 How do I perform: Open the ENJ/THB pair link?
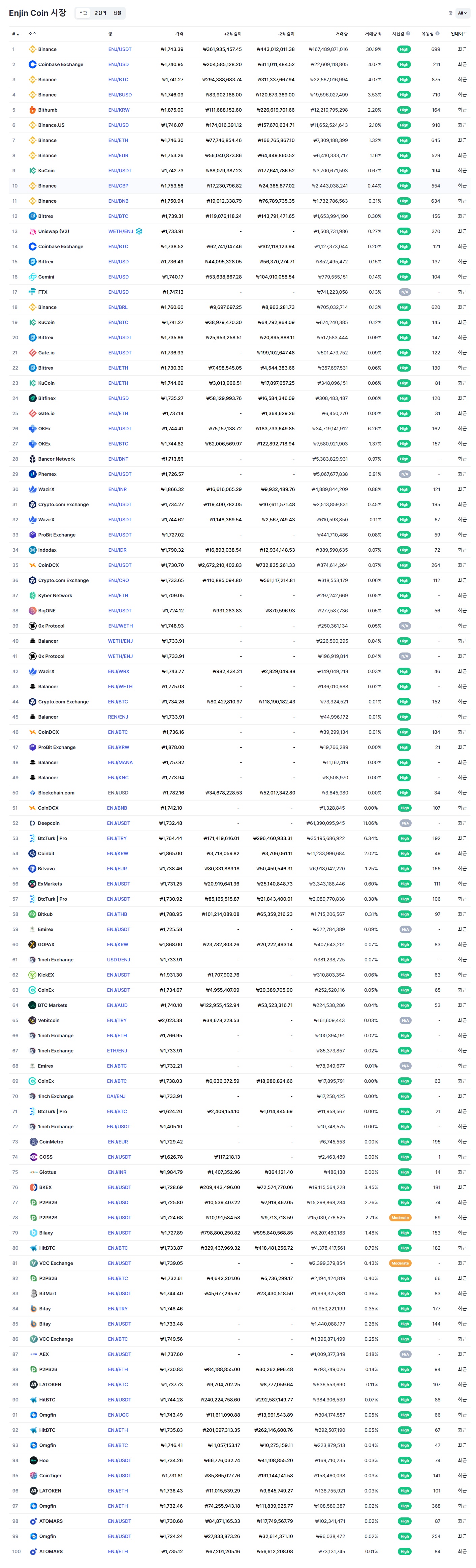(117, 914)
